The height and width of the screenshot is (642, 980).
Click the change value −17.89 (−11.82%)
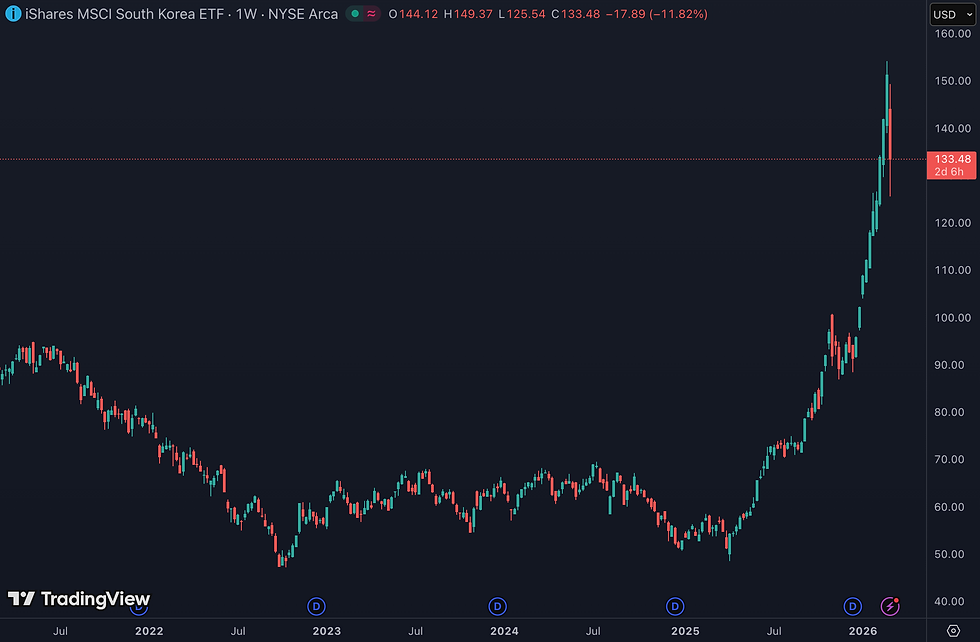pyautogui.click(x=657, y=14)
